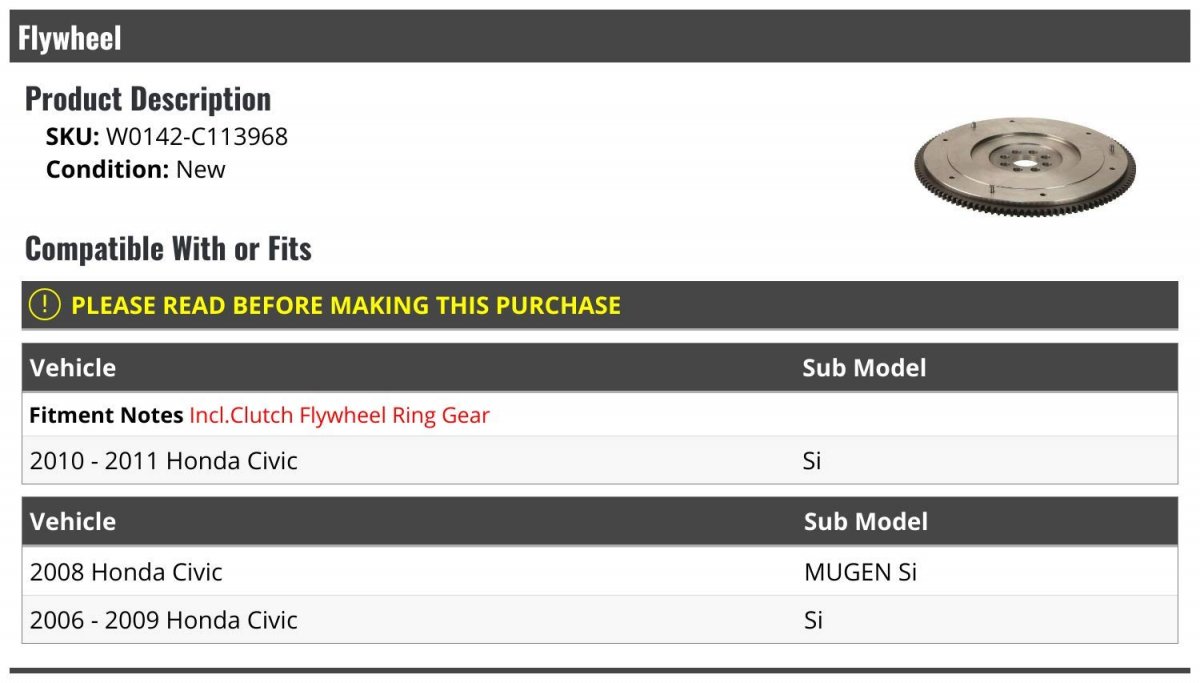Viewport: 1200px width, 683px height.
Task: Click the first table's Sub Model column header
Action: click(864, 367)
